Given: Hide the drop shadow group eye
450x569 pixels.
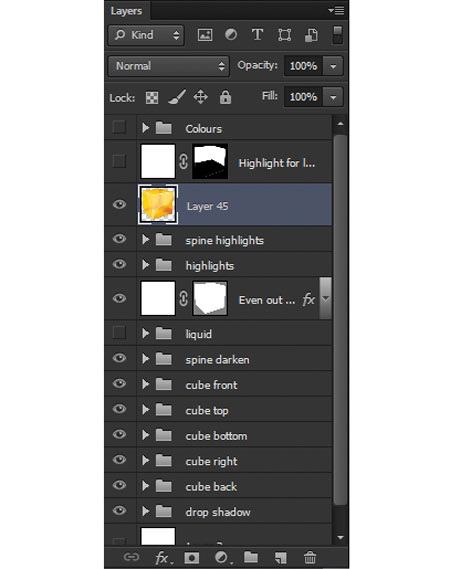Looking at the screenshot, I should coord(119,511).
